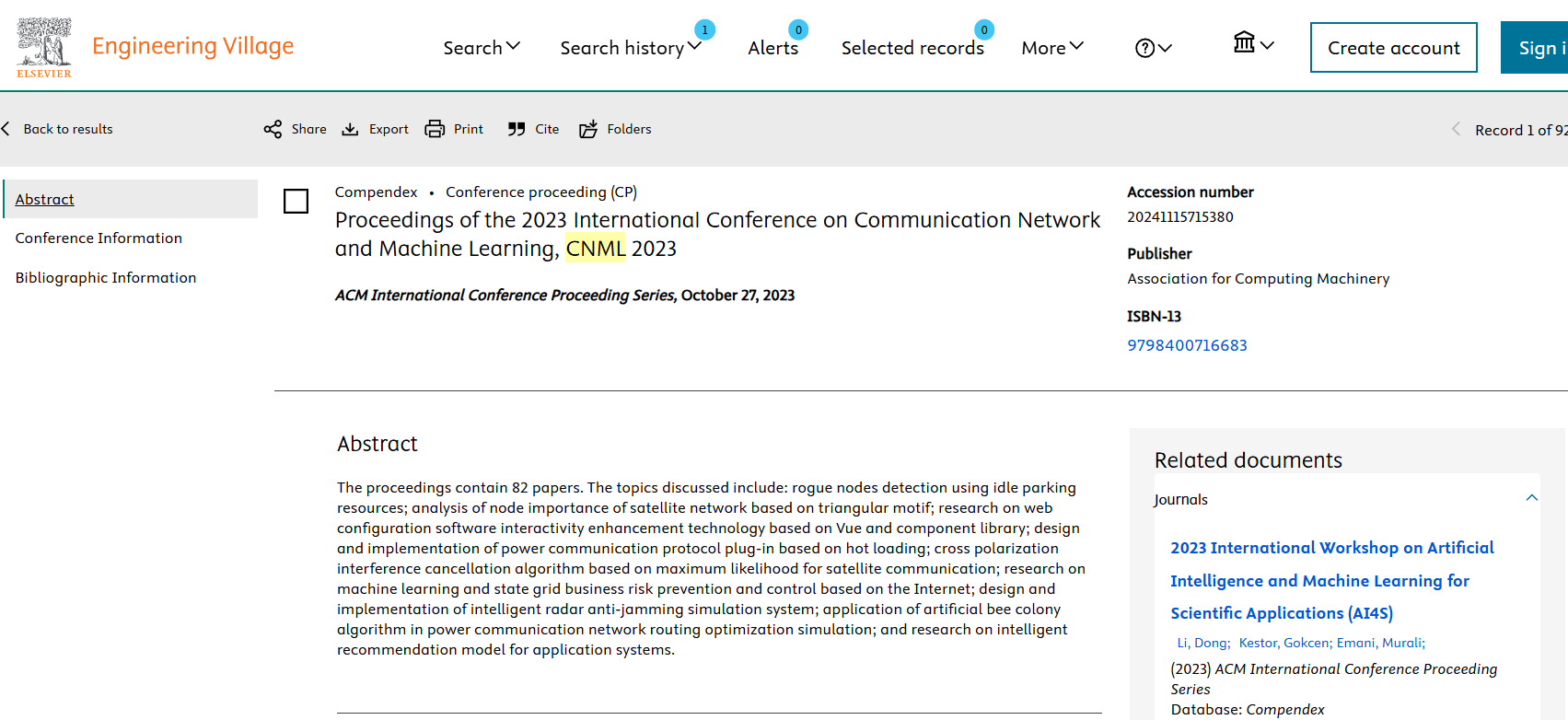Go to the Bibliographic Information section
Viewport: 1568px width, 720px height.
click(x=106, y=277)
